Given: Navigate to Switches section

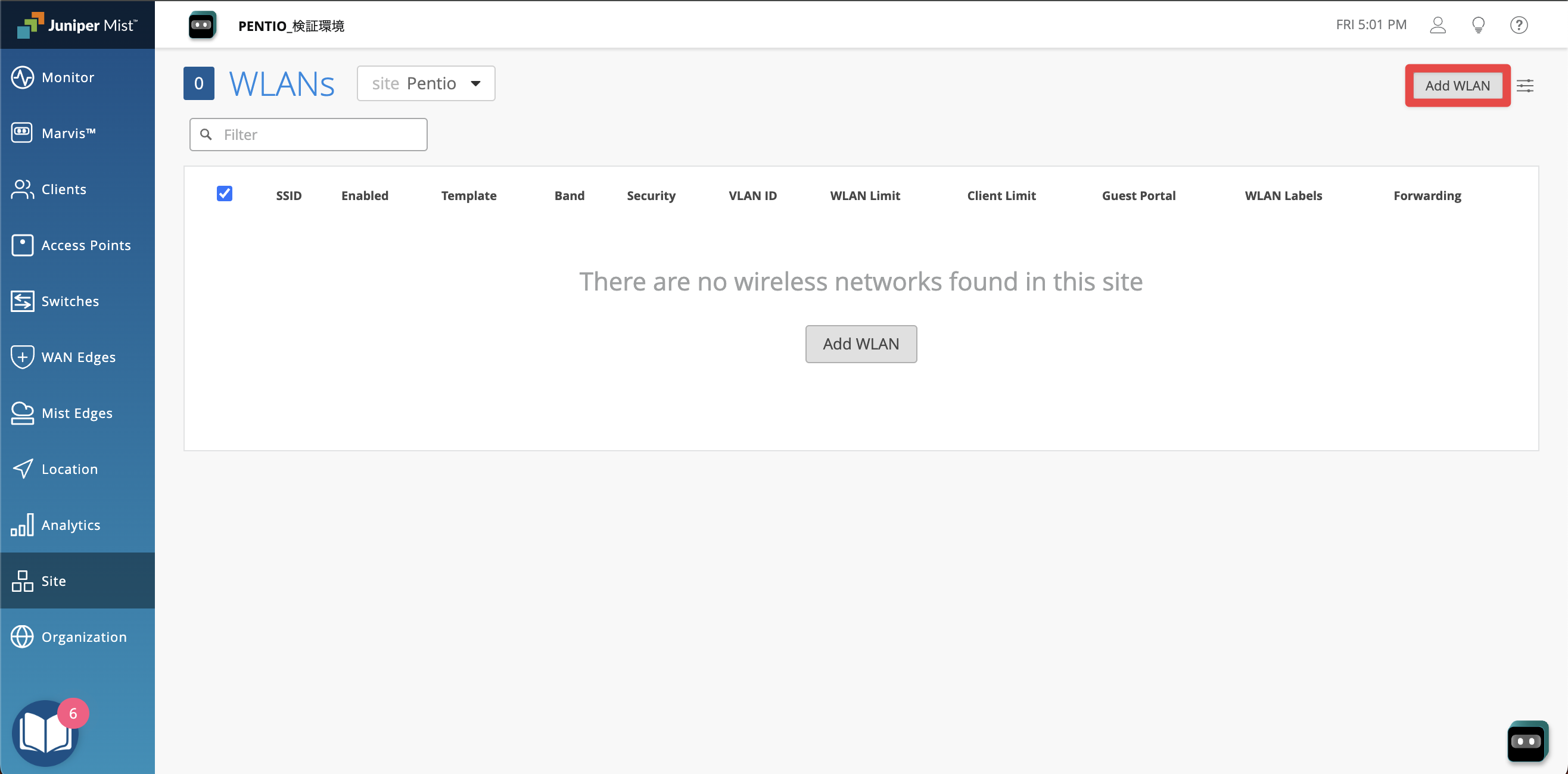Looking at the screenshot, I should point(71,300).
